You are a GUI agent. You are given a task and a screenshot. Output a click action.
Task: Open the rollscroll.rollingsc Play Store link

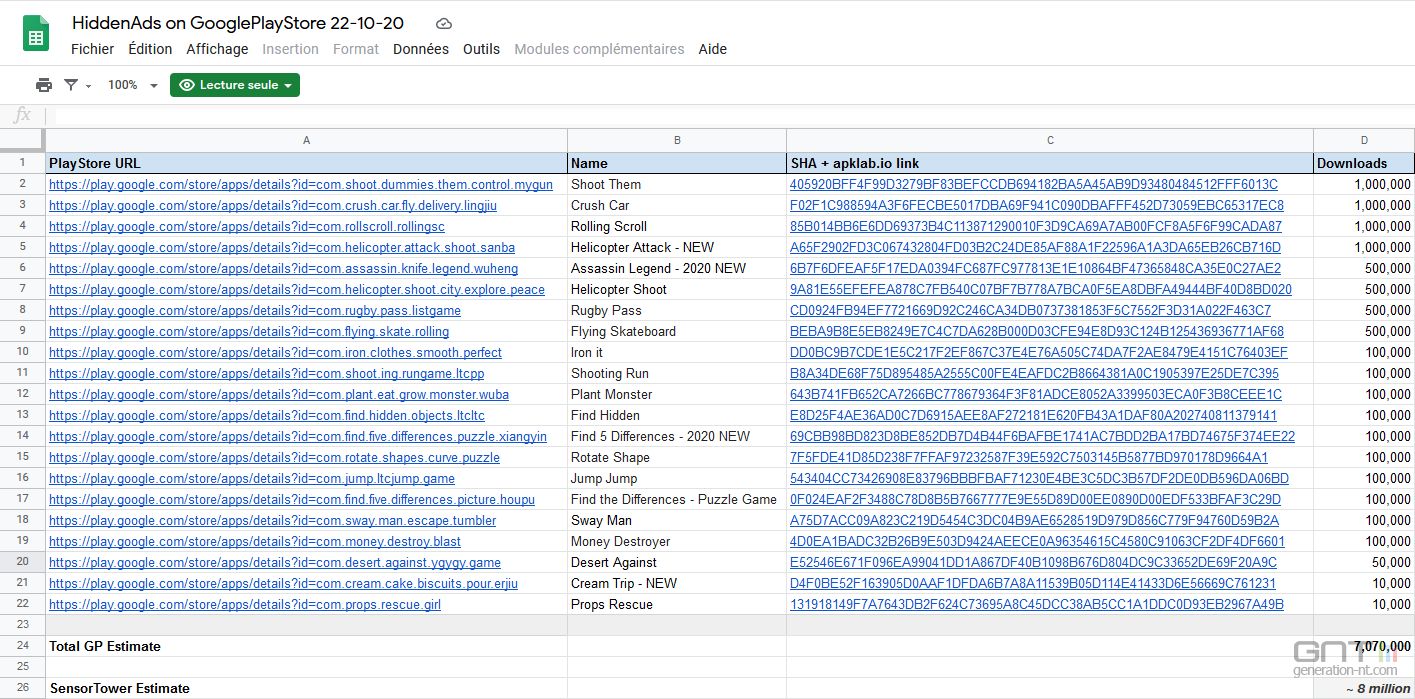tap(246, 226)
